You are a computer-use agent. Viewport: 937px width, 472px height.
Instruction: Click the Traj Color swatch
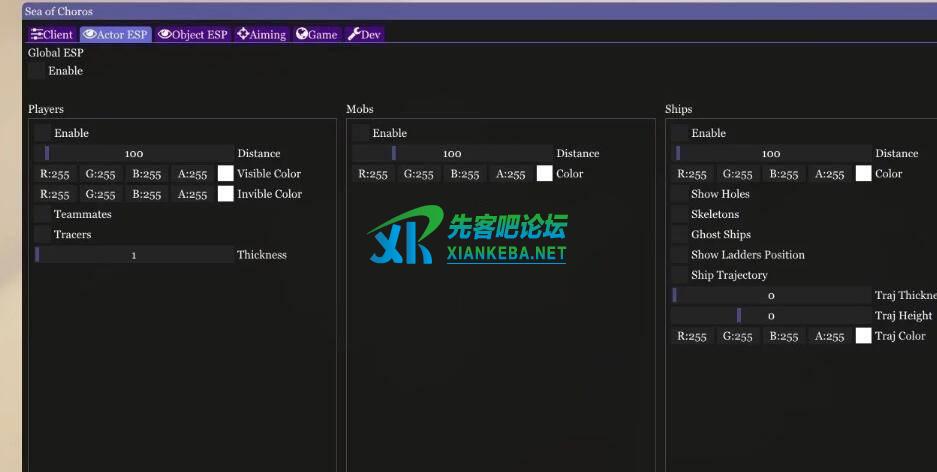[x=863, y=336]
